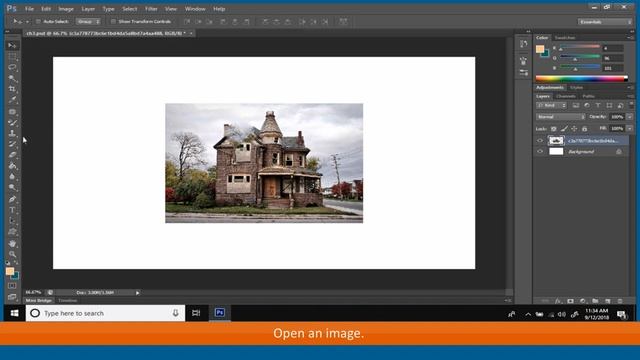The height and width of the screenshot is (360, 640).
Task: Select the Clone Stamp tool
Action: 12,133
